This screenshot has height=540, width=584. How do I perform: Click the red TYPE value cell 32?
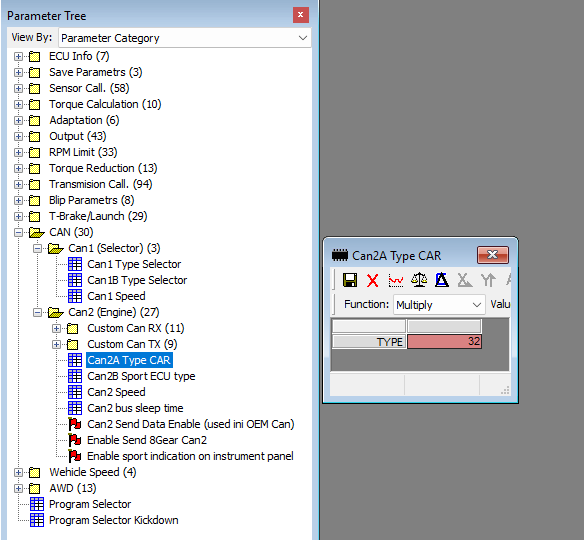(444, 342)
